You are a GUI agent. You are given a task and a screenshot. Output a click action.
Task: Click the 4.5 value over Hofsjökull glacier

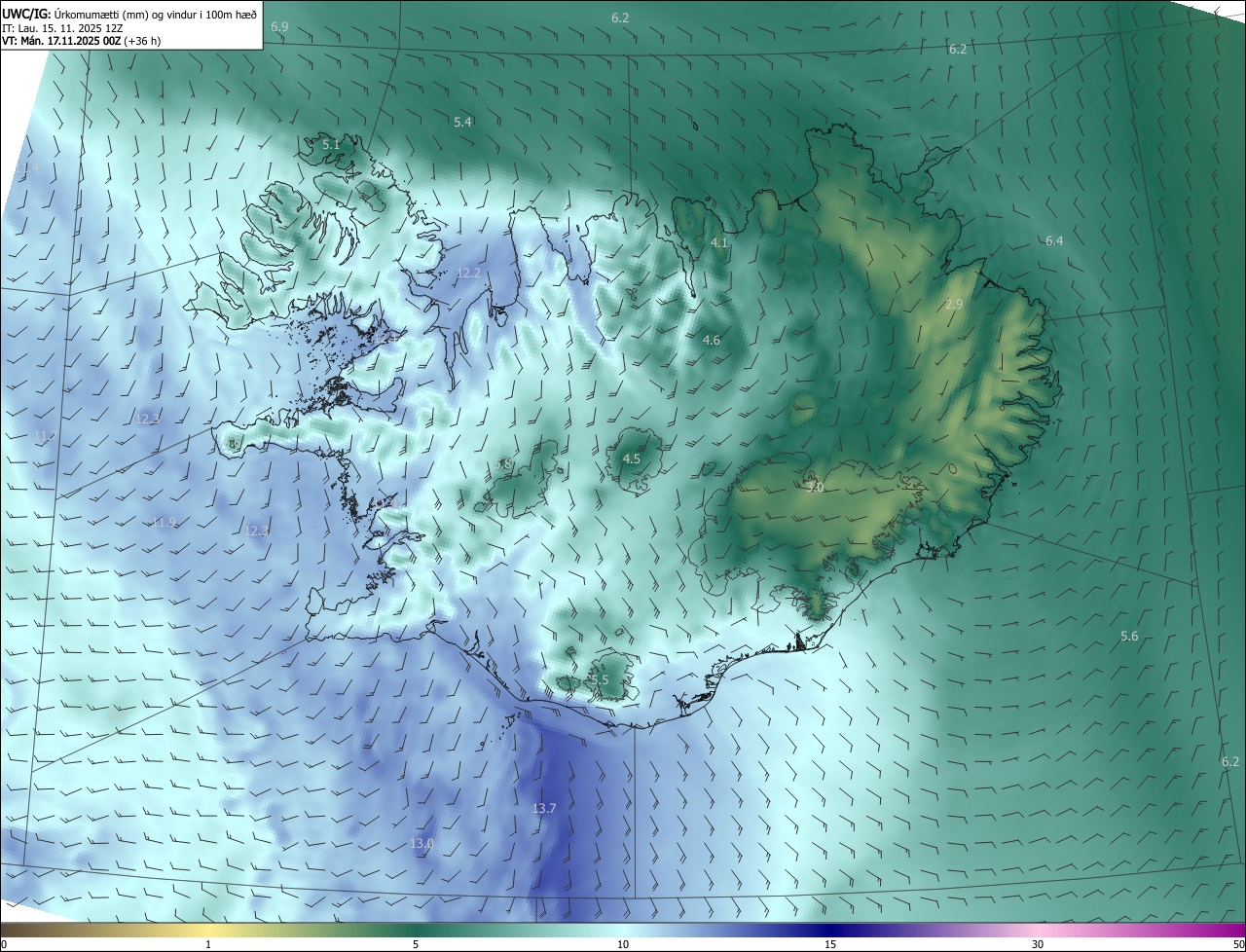pos(632,458)
